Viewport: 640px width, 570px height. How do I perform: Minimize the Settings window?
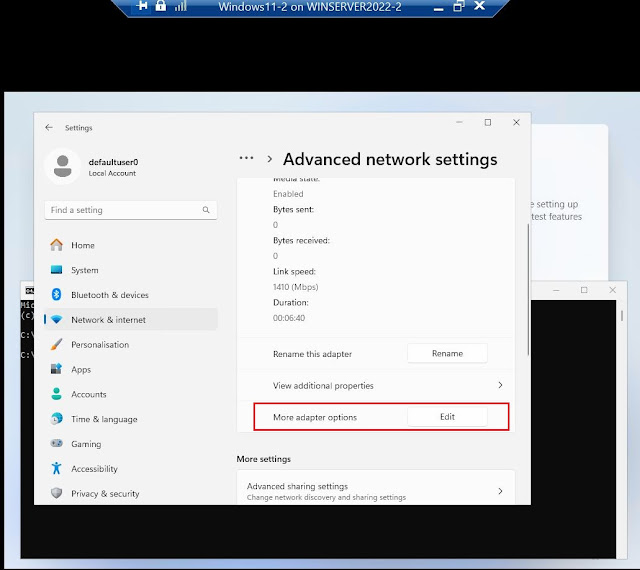pyautogui.click(x=459, y=122)
